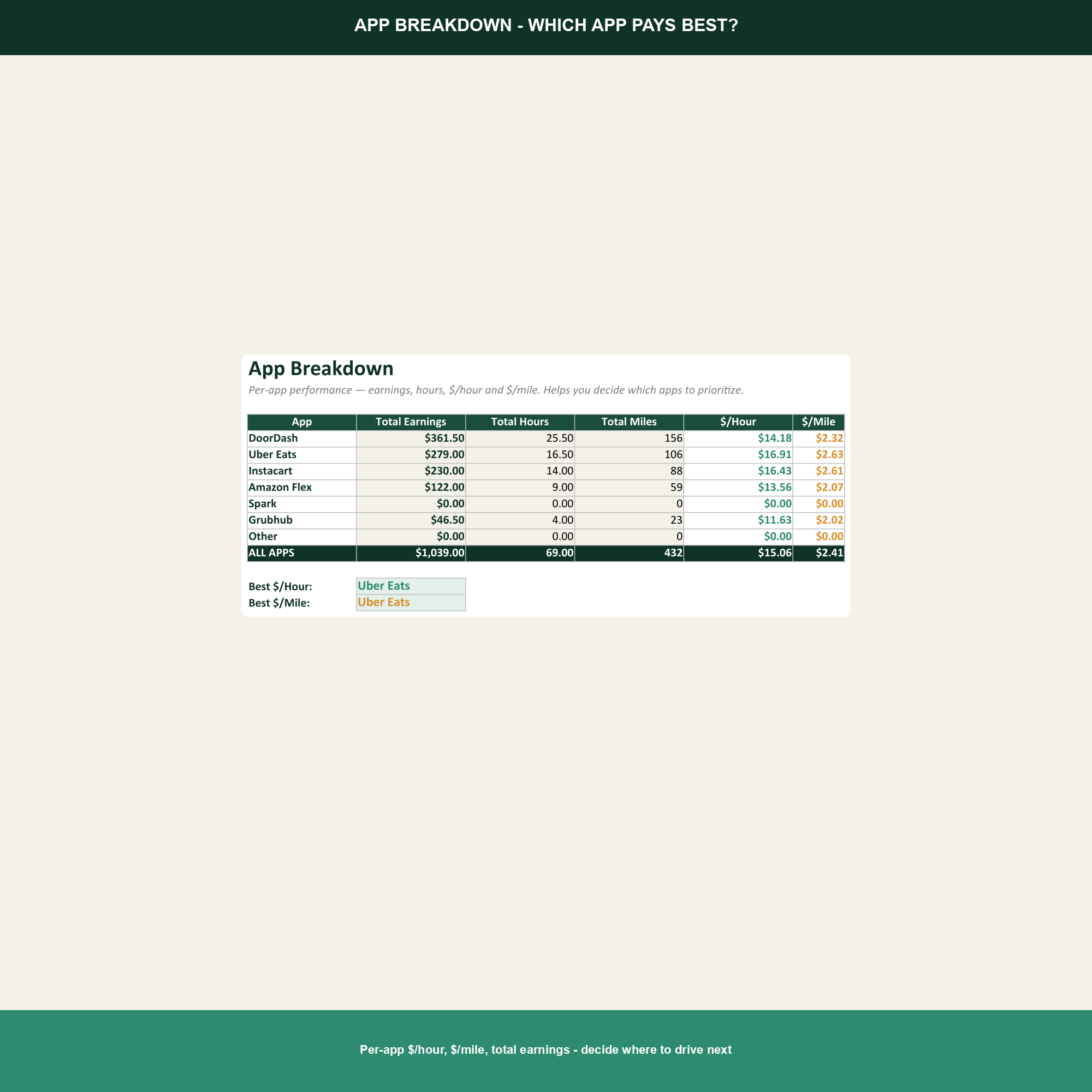The image size is (1092, 1092).
Task: Click the Best $/Mile label
Action: [x=279, y=603]
